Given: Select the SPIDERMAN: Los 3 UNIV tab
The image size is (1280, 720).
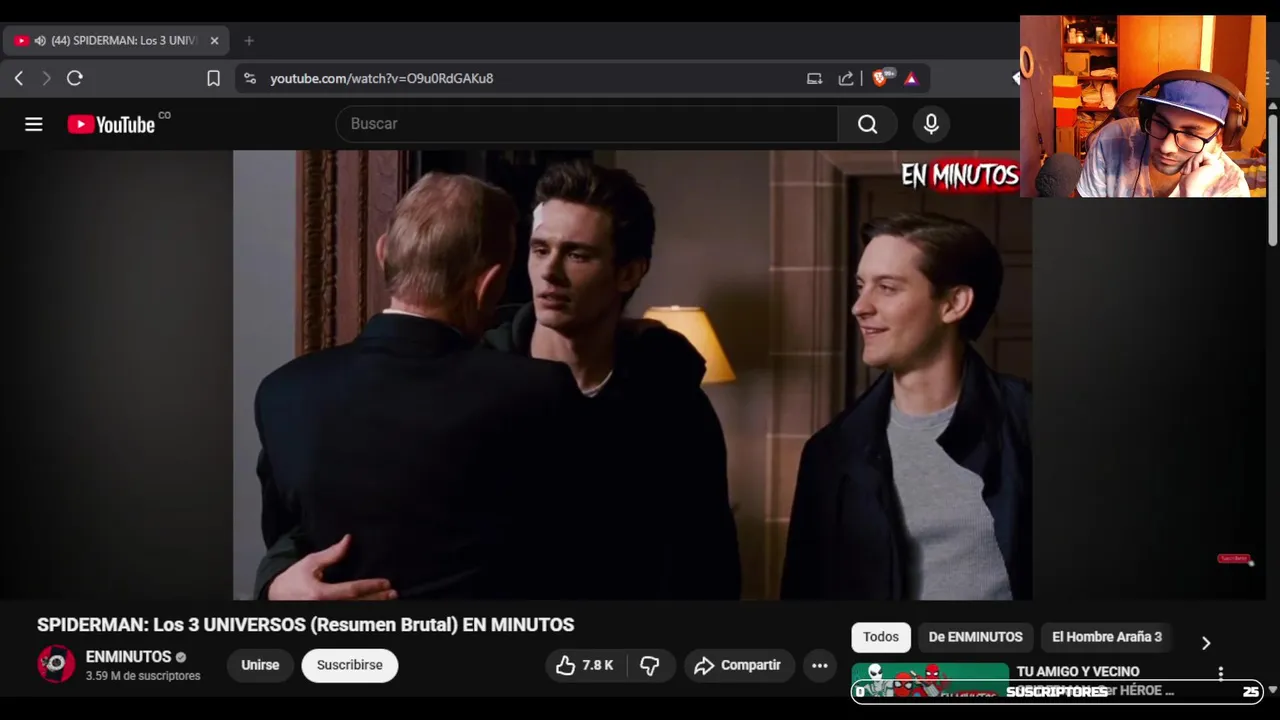Looking at the screenshot, I should click(x=116, y=41).
